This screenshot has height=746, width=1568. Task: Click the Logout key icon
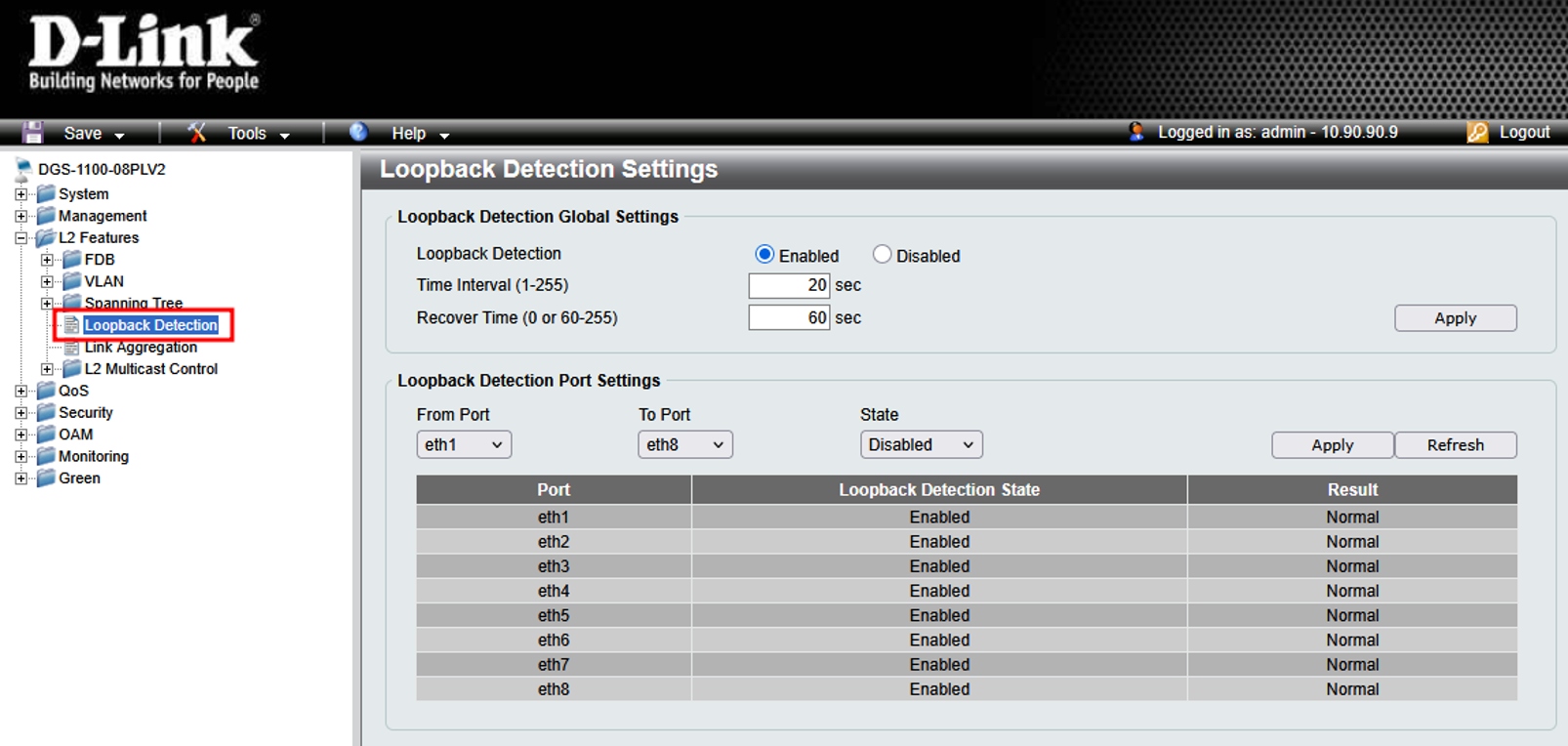(1477, 132)
